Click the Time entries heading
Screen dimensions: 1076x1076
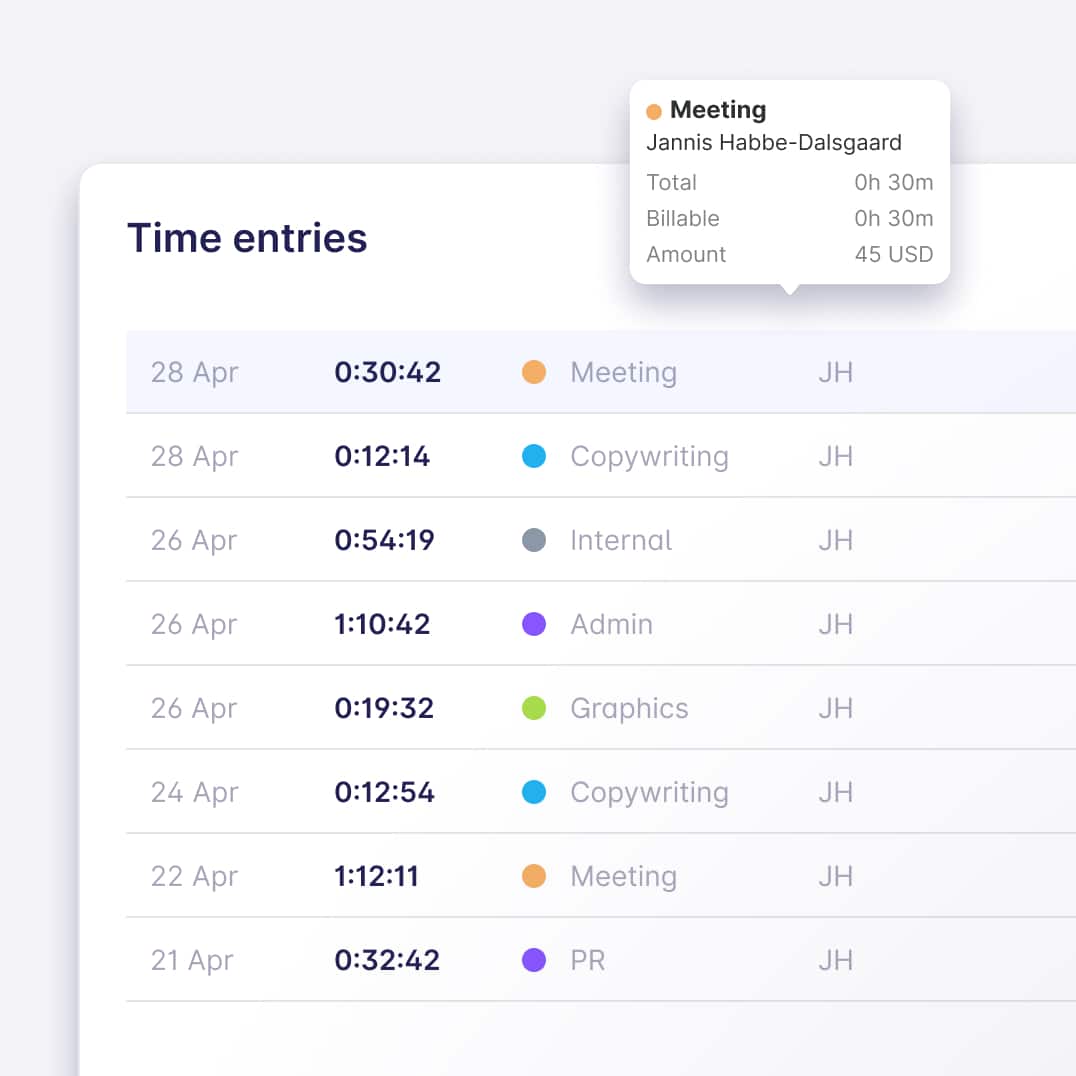pos(247,238)
